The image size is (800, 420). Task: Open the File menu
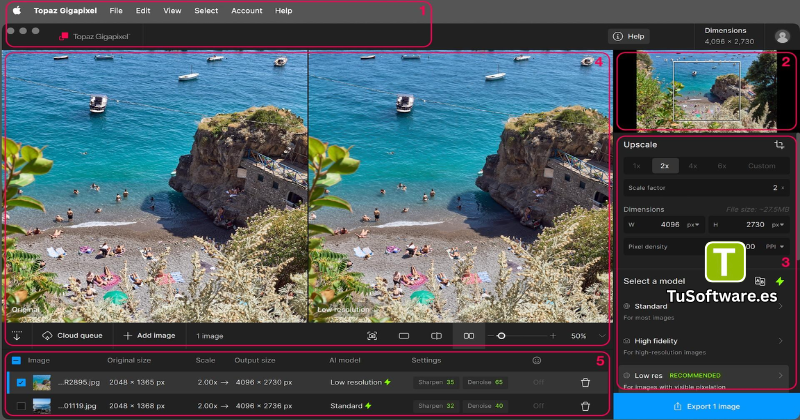116,10
